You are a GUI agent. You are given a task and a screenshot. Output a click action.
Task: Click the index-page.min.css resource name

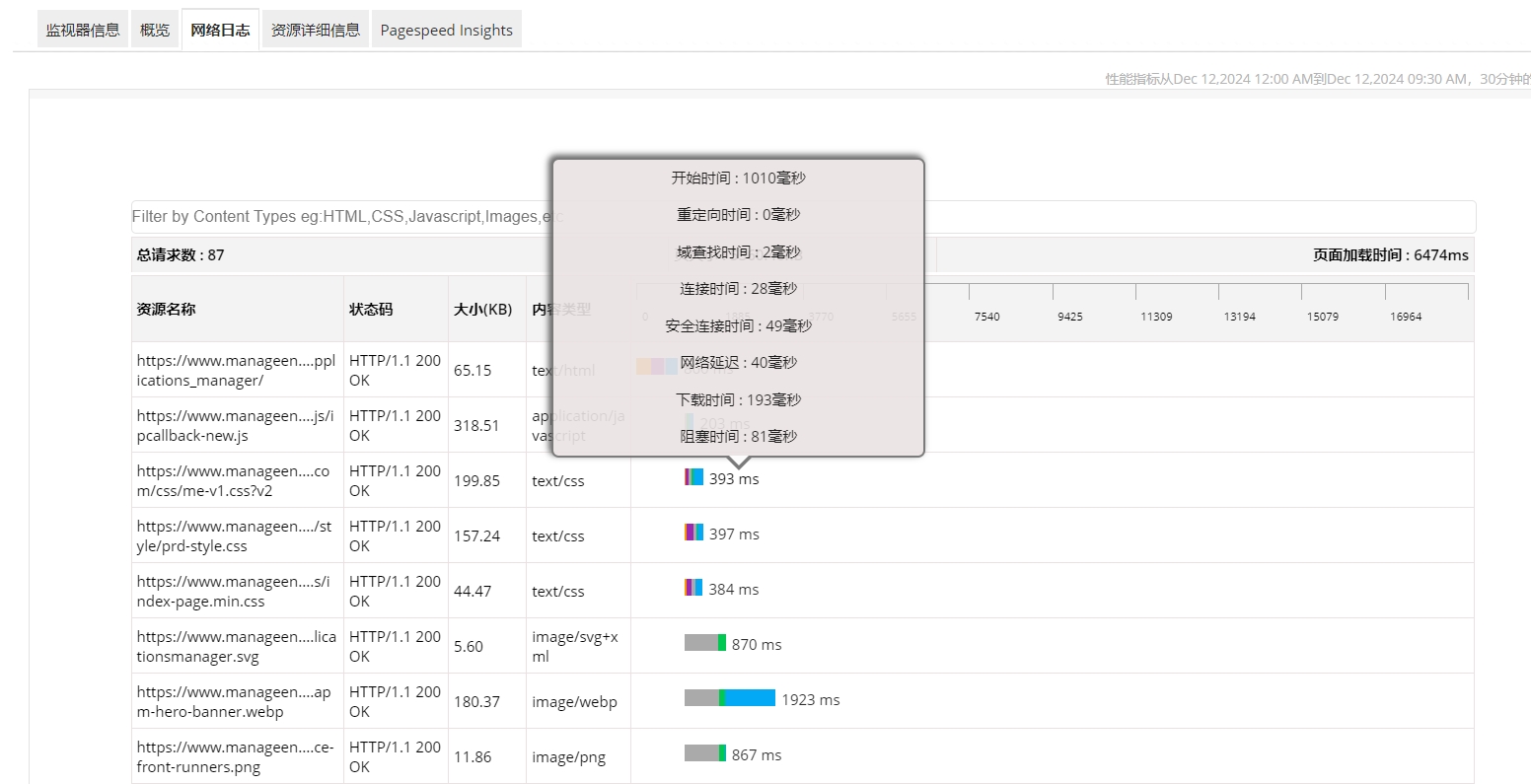[x=234, y=591]
